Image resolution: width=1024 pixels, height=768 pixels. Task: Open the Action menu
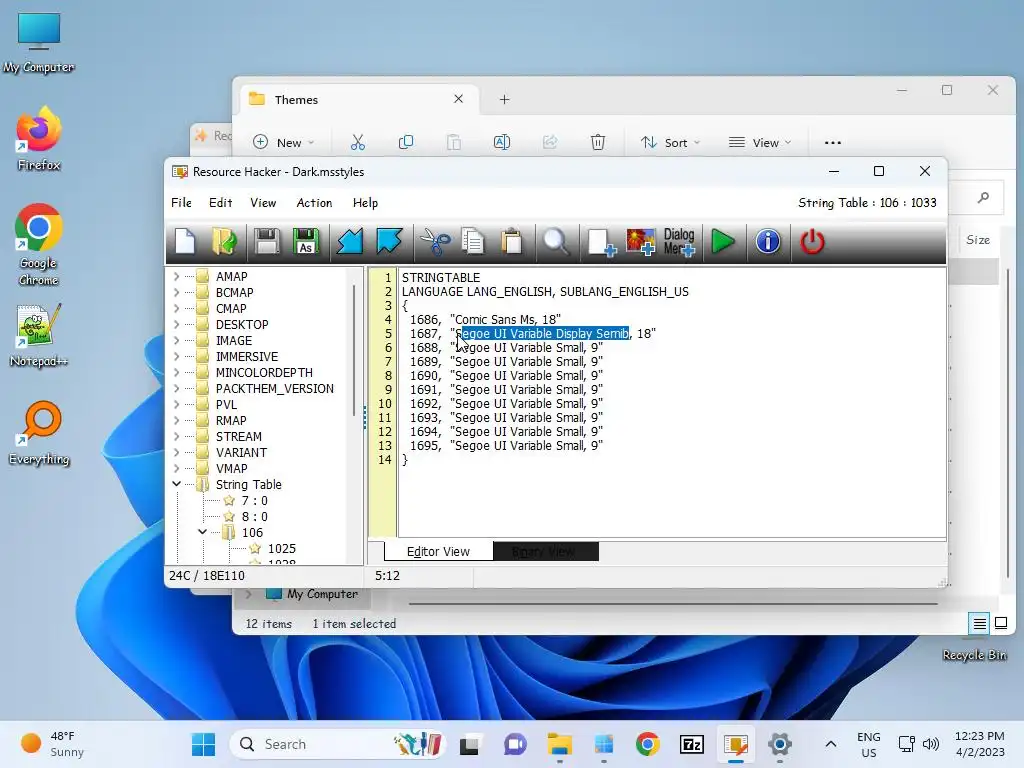[314, 203]
